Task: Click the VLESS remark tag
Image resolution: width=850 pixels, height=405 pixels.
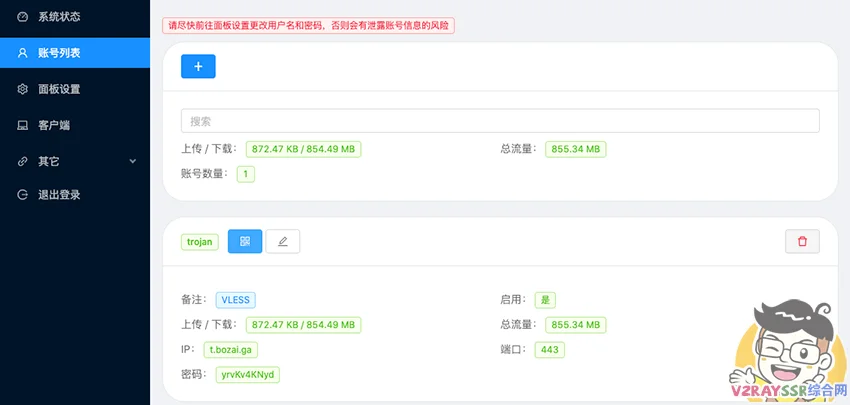Action: coord(235,300)
